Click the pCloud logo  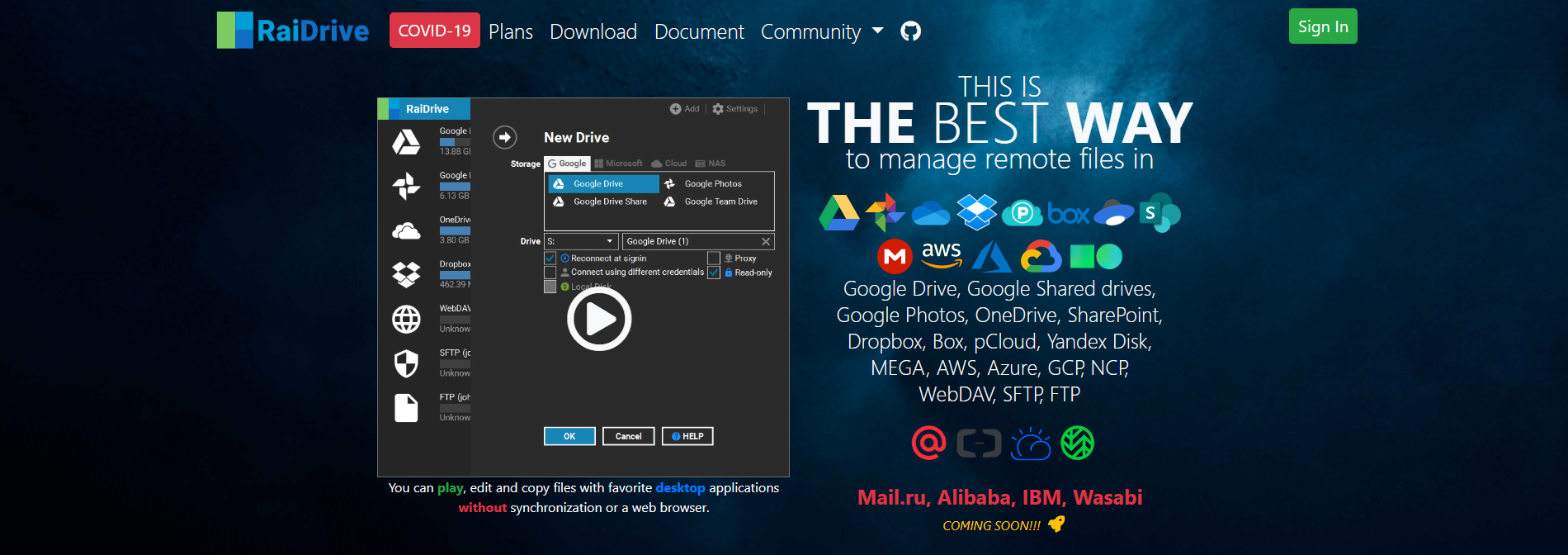1023,214
